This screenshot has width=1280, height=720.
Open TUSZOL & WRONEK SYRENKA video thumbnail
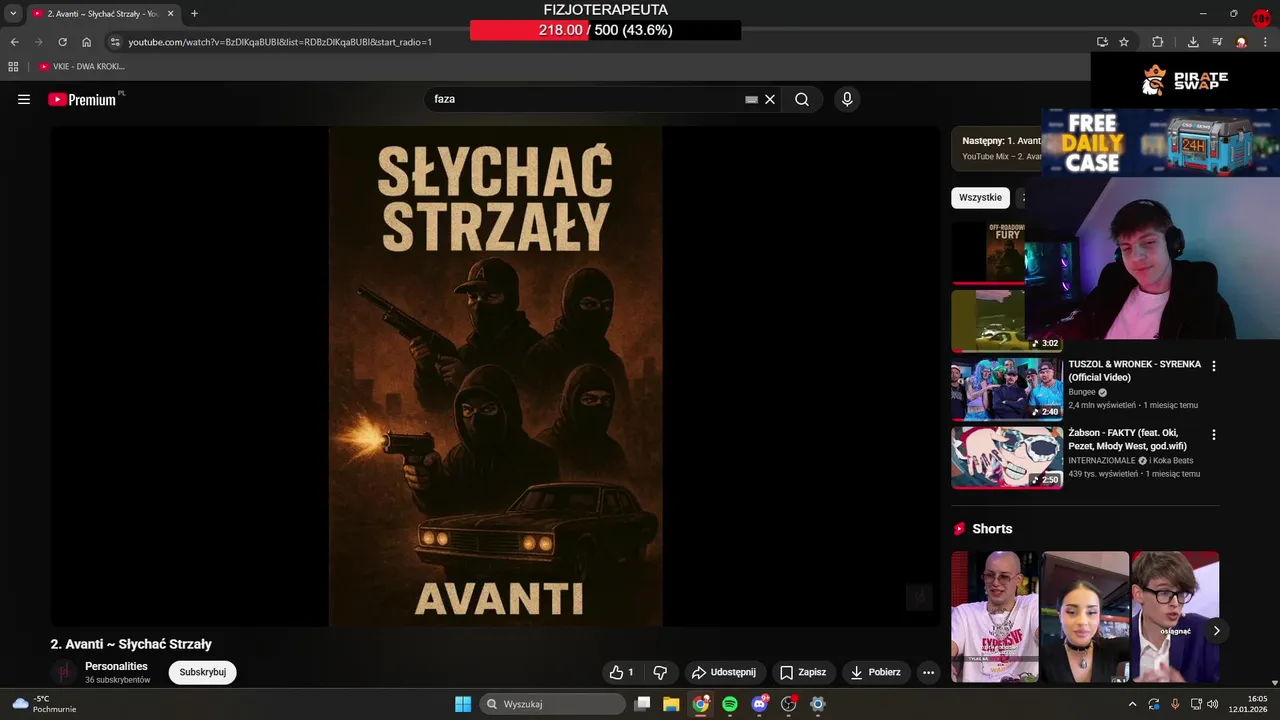[1007, 389]
